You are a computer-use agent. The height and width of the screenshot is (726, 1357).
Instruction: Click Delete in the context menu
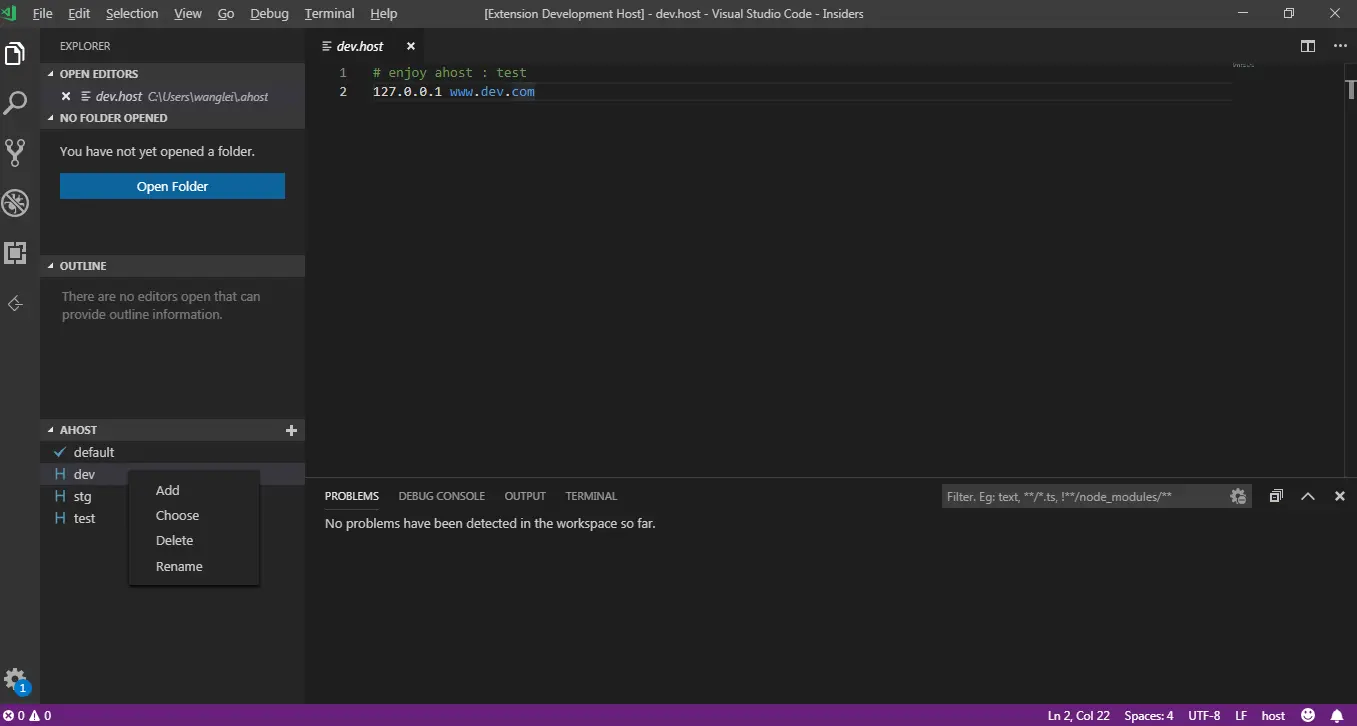coord(194,541)
